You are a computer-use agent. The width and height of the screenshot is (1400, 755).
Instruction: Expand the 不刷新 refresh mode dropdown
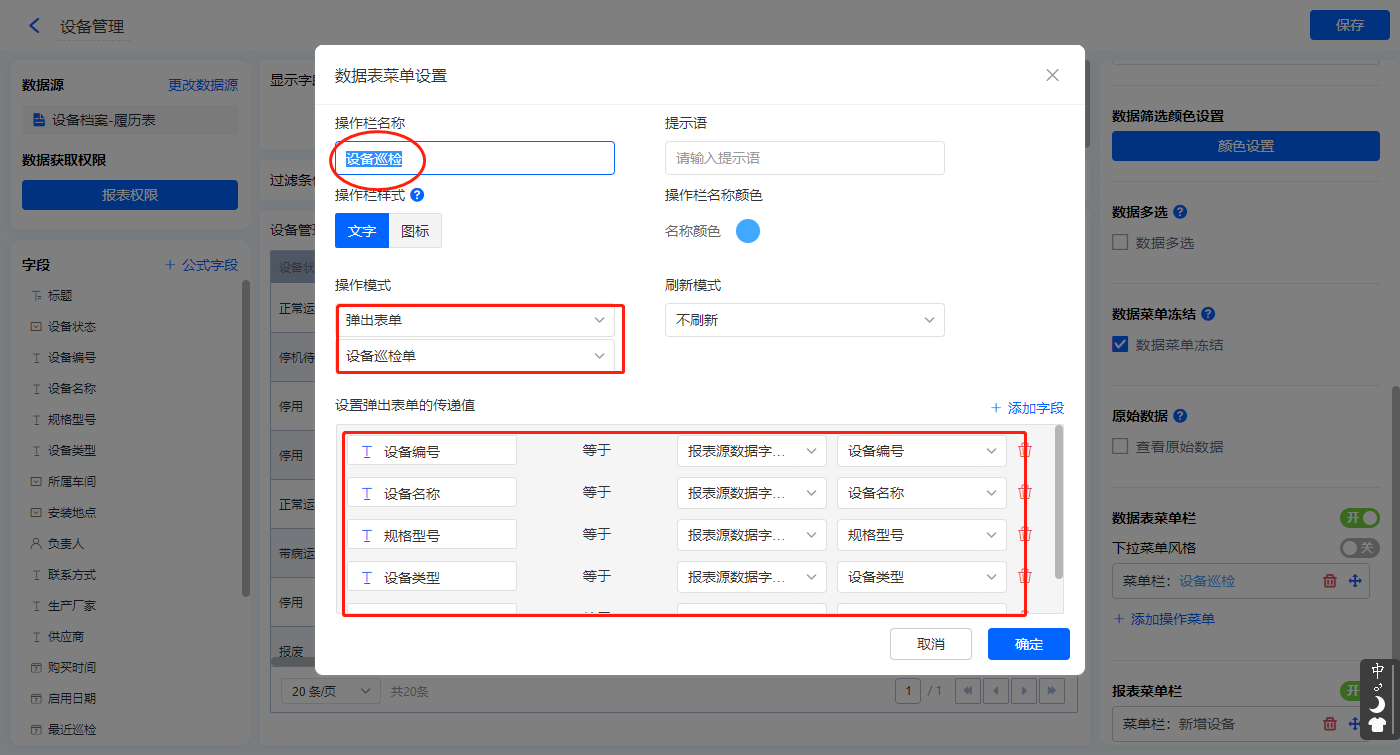pyautogui.click(x=804, y=320)
